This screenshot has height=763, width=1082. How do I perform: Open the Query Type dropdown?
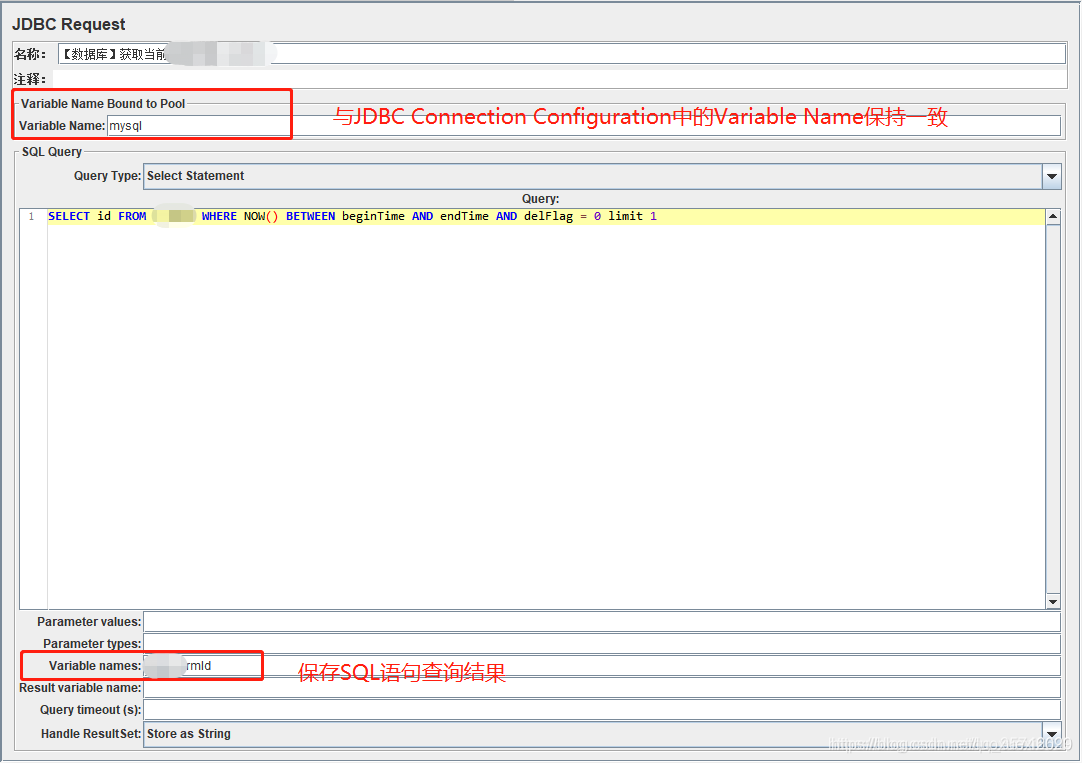coord(602,176)
